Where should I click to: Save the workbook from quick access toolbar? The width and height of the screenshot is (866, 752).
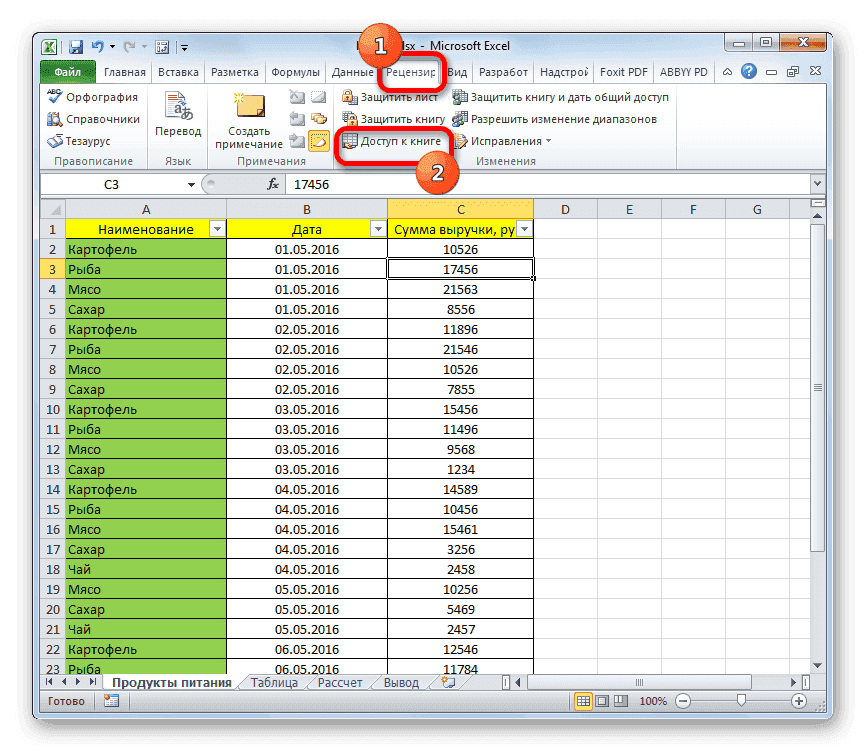coord(75,46)
